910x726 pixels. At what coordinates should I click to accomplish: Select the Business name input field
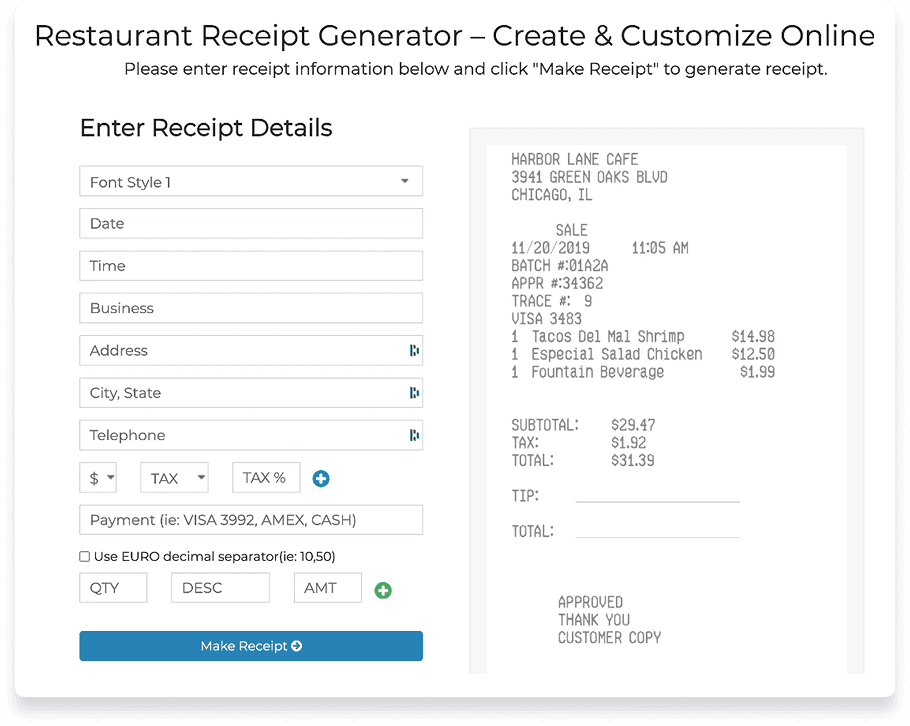click(250, 308)
